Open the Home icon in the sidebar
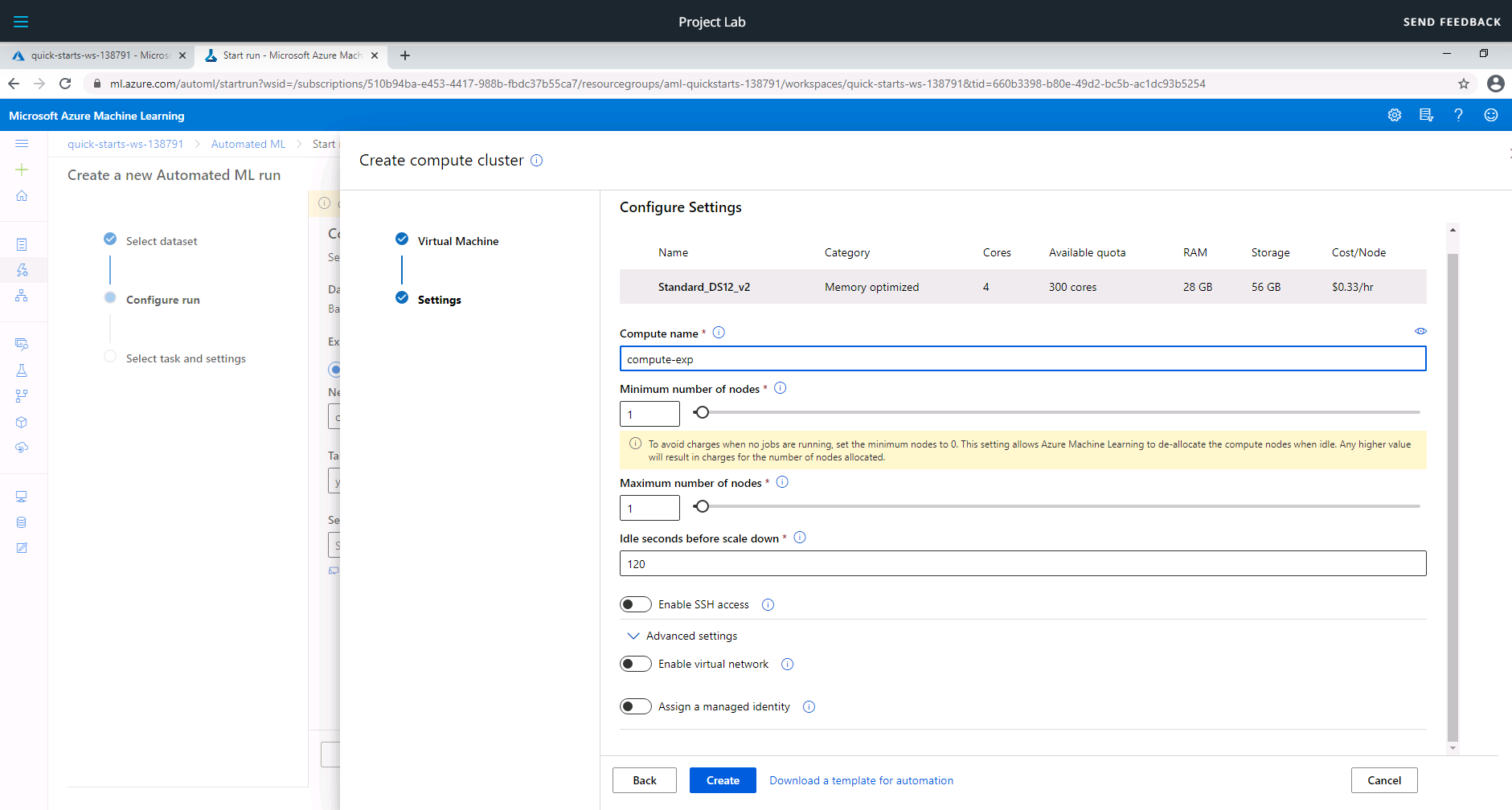Screen dimensions: 1512x810 23,195
